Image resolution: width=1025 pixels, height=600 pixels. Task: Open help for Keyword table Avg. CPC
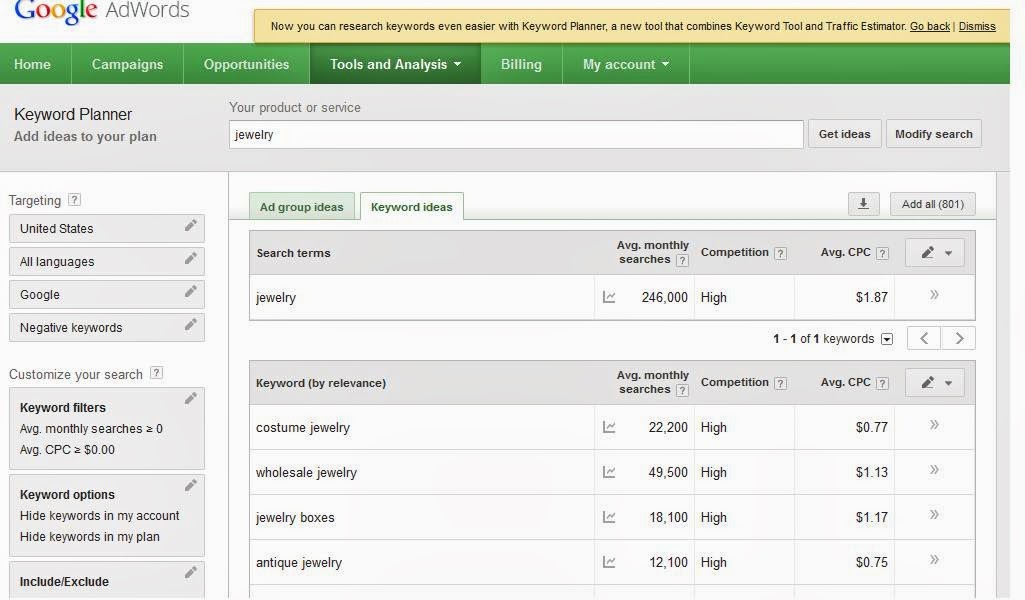pyautogui.click(x=882, y=384)
